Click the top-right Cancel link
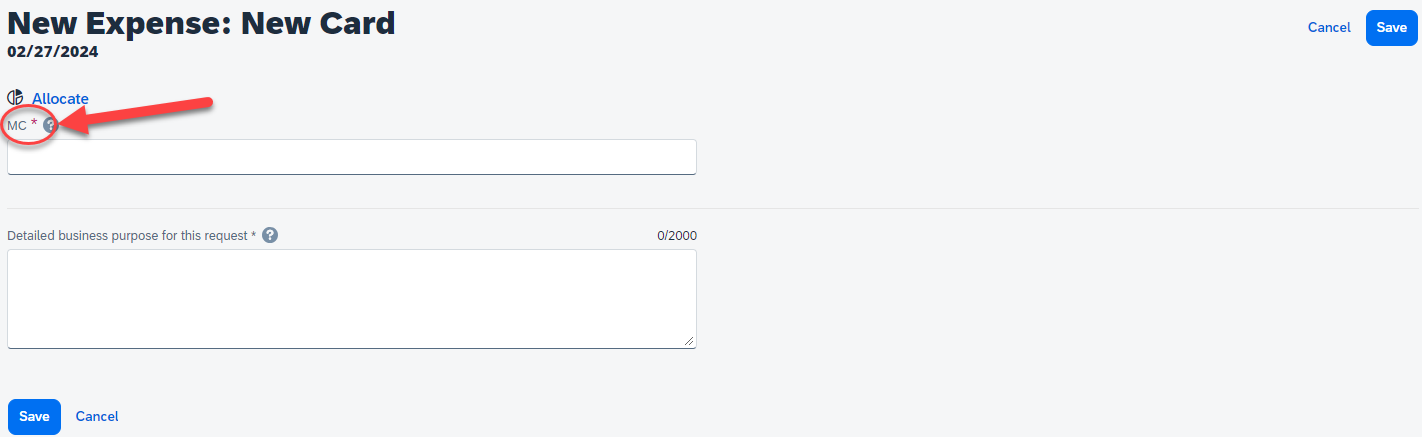Image resolution: width=1422 pixels, height=437 pixels. click(x=1329, y=27)
